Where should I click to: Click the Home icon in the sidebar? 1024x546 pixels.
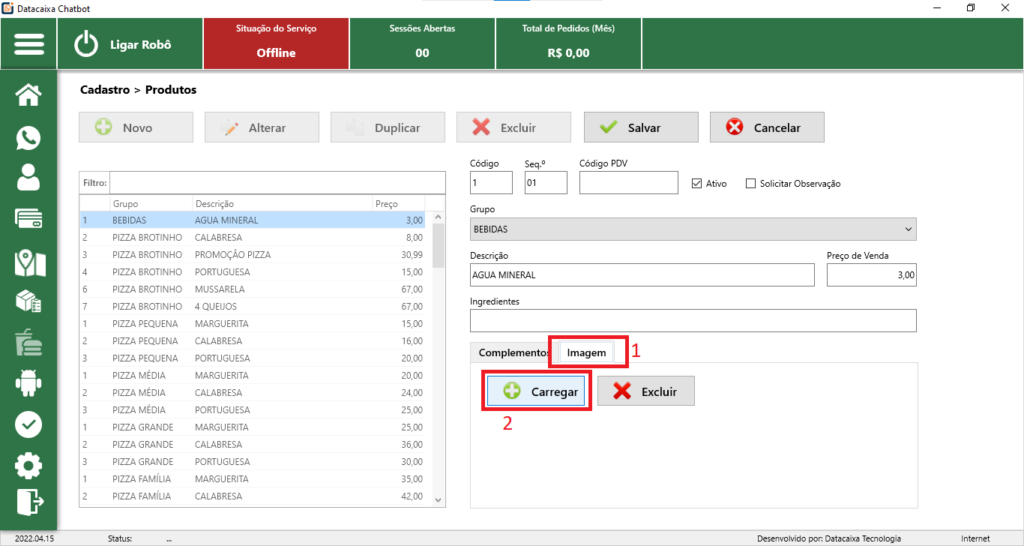[x=29, y=95]
